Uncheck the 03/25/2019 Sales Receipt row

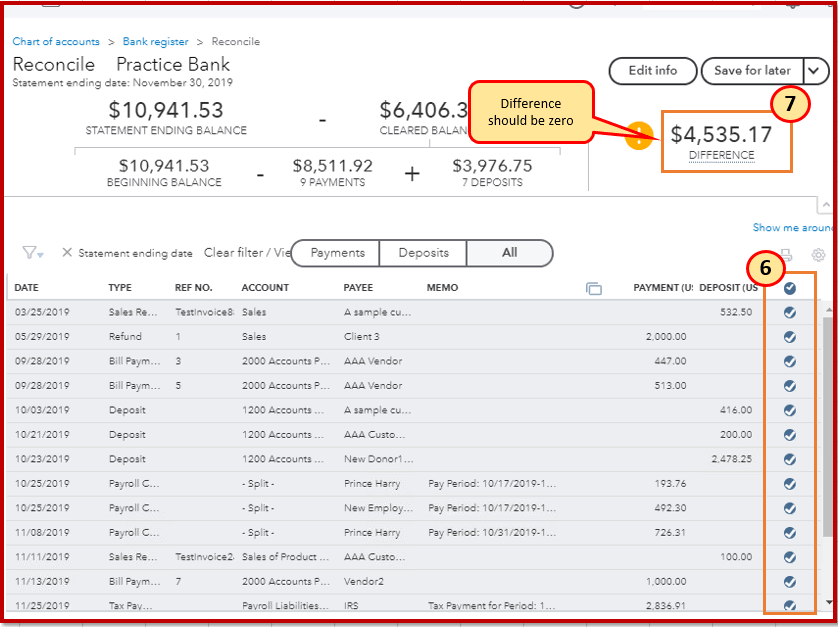[790, 313]
